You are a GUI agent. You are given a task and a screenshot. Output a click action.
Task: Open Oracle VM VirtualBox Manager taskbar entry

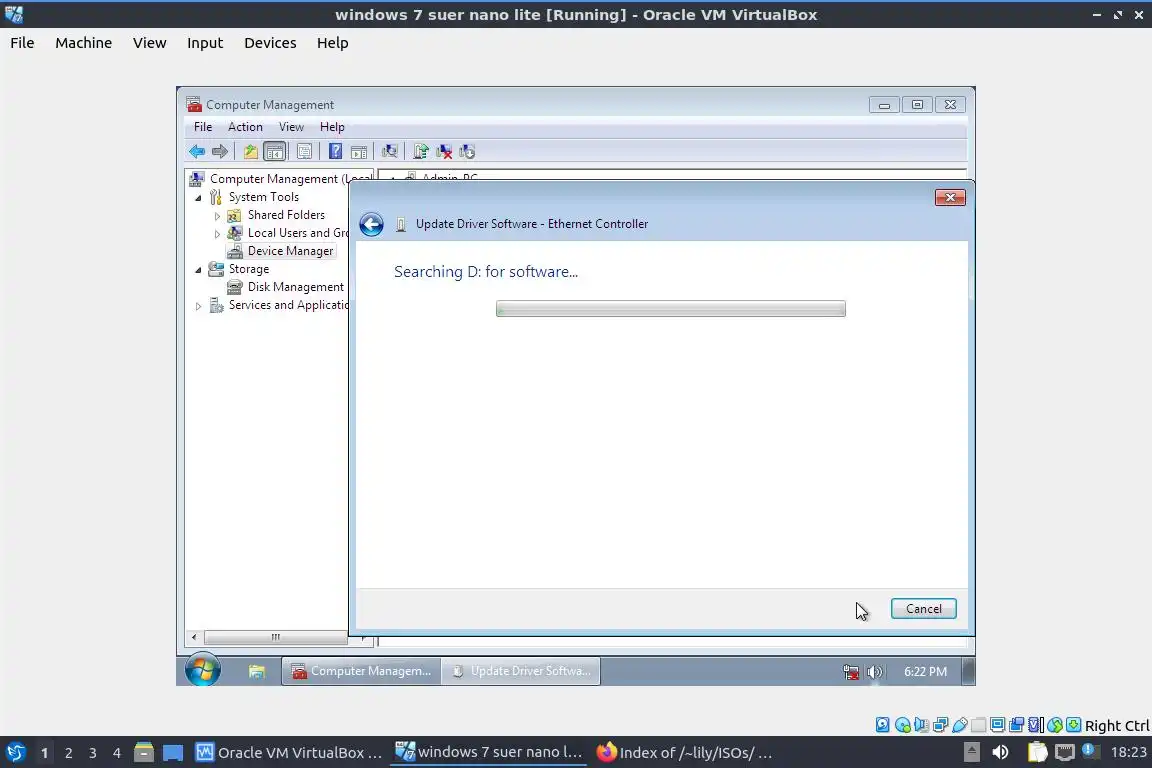point(289,753)
